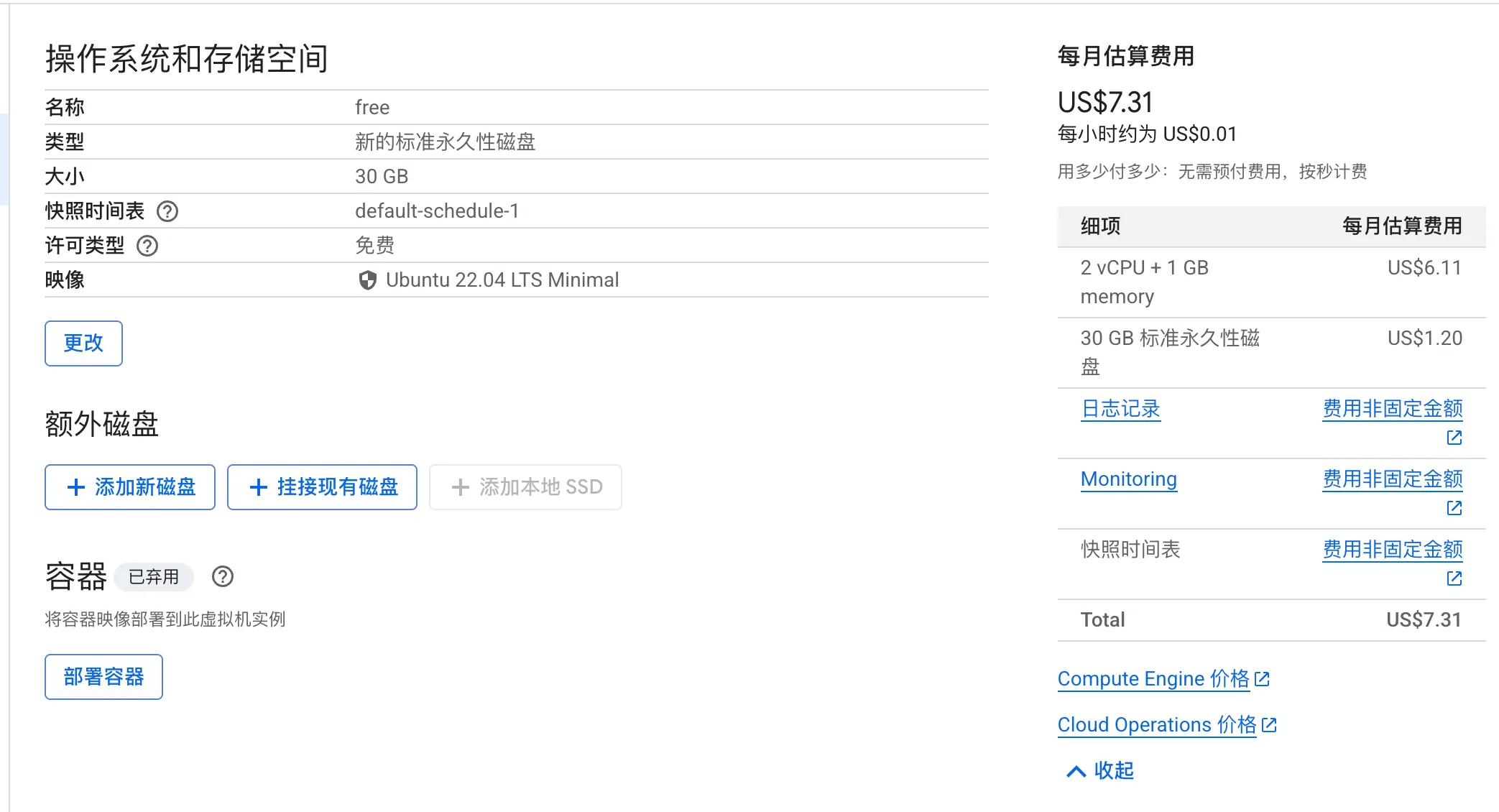The height and width of the screenshot is (812, 1499).
Task: Open Cloud Operations 价格 link
Action: [1156, 725]
